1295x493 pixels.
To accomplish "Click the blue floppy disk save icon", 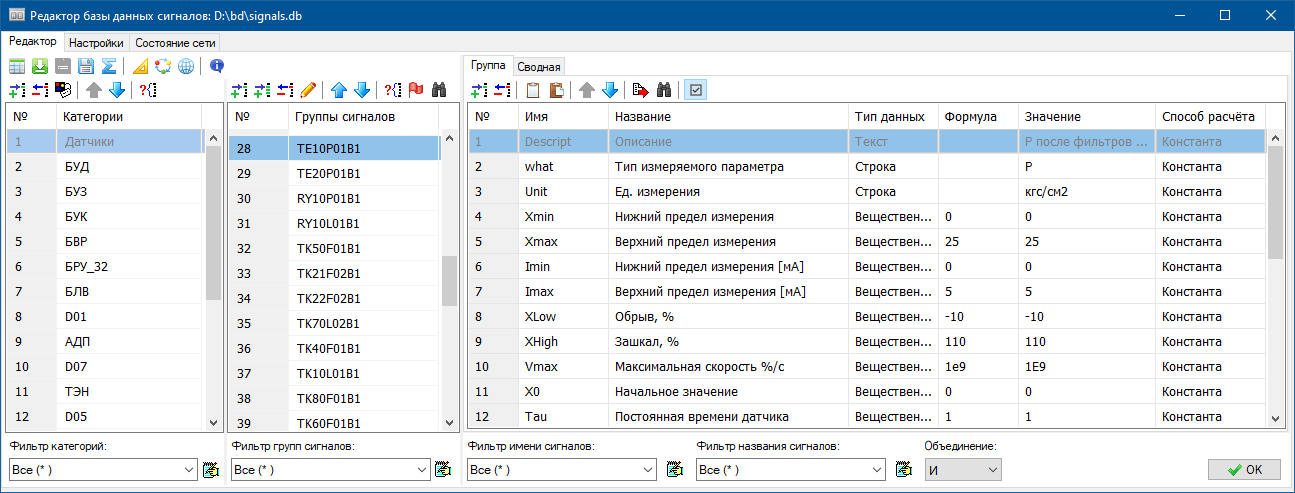I will click(85, 67).
